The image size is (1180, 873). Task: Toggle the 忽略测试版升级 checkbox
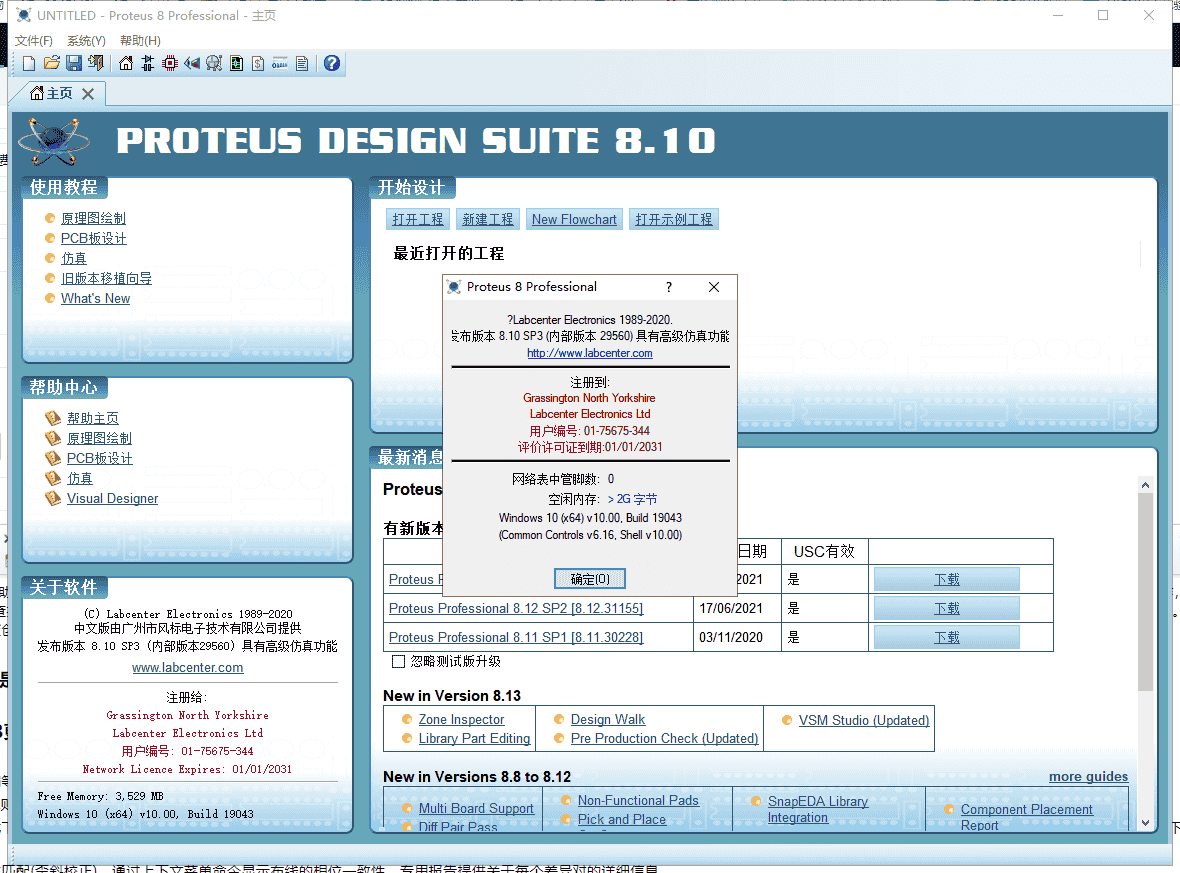tap(398, 661)
